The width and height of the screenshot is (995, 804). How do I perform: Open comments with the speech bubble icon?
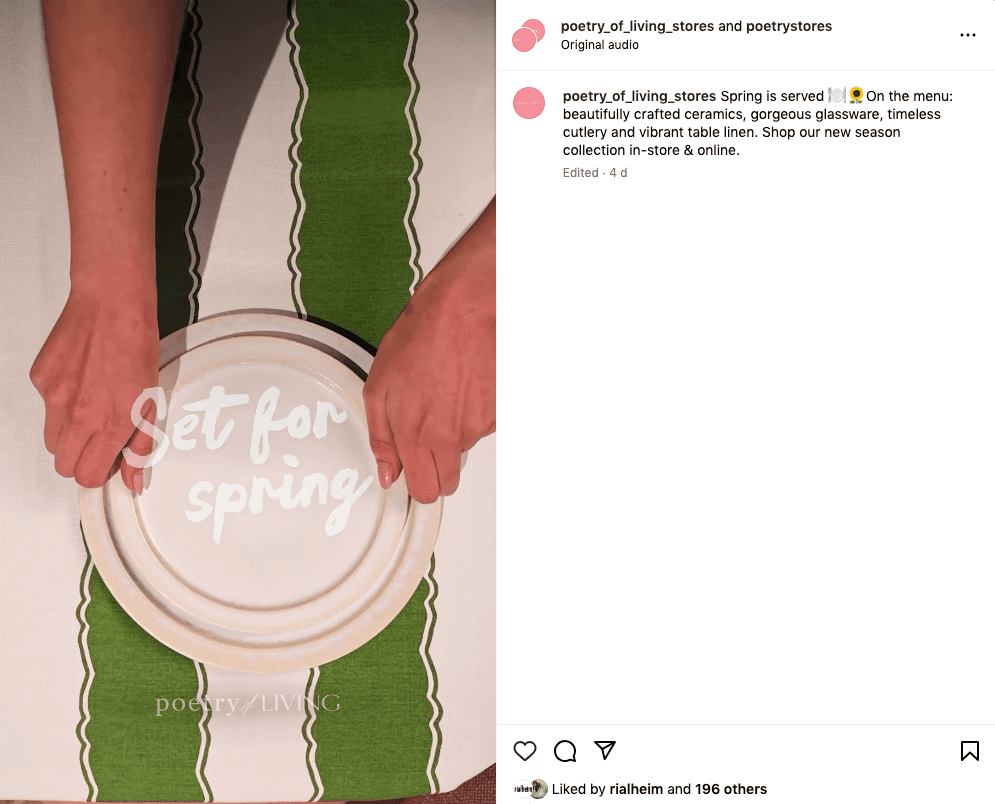[x=565, y=751]
